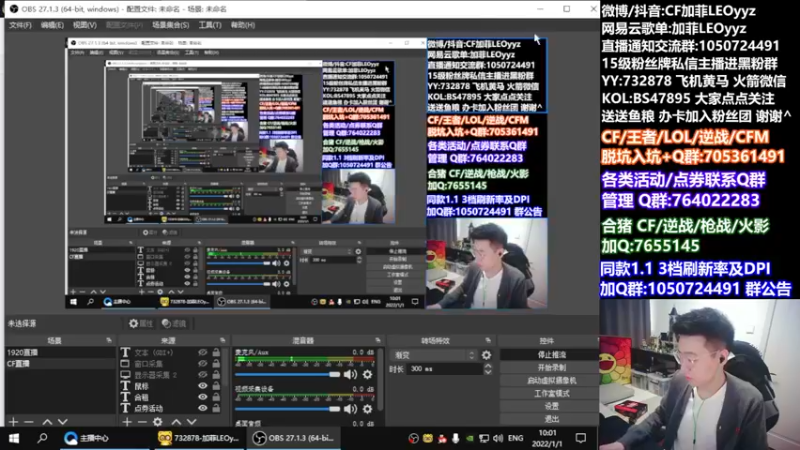
Task: Open the 文件(F) menu
Action: (20, 24)
